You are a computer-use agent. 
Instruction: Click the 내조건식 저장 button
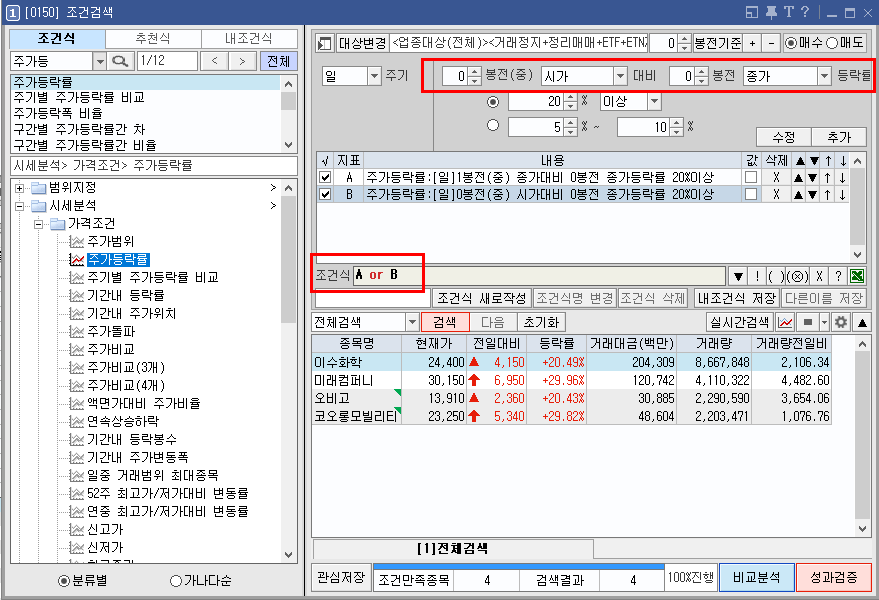click(737, 298)
